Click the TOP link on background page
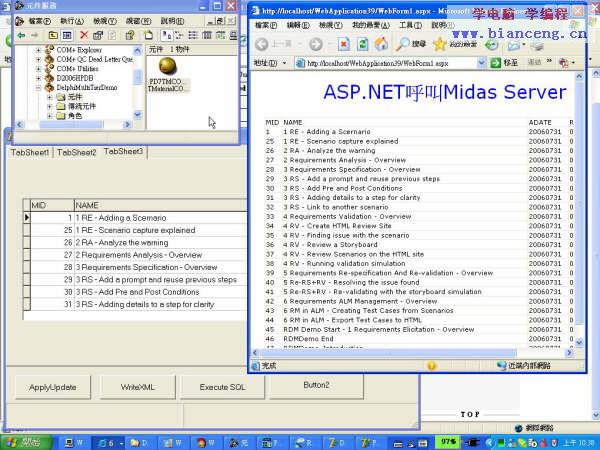The height and width of the screenshot is (450, 600). (x=470, y=414)
